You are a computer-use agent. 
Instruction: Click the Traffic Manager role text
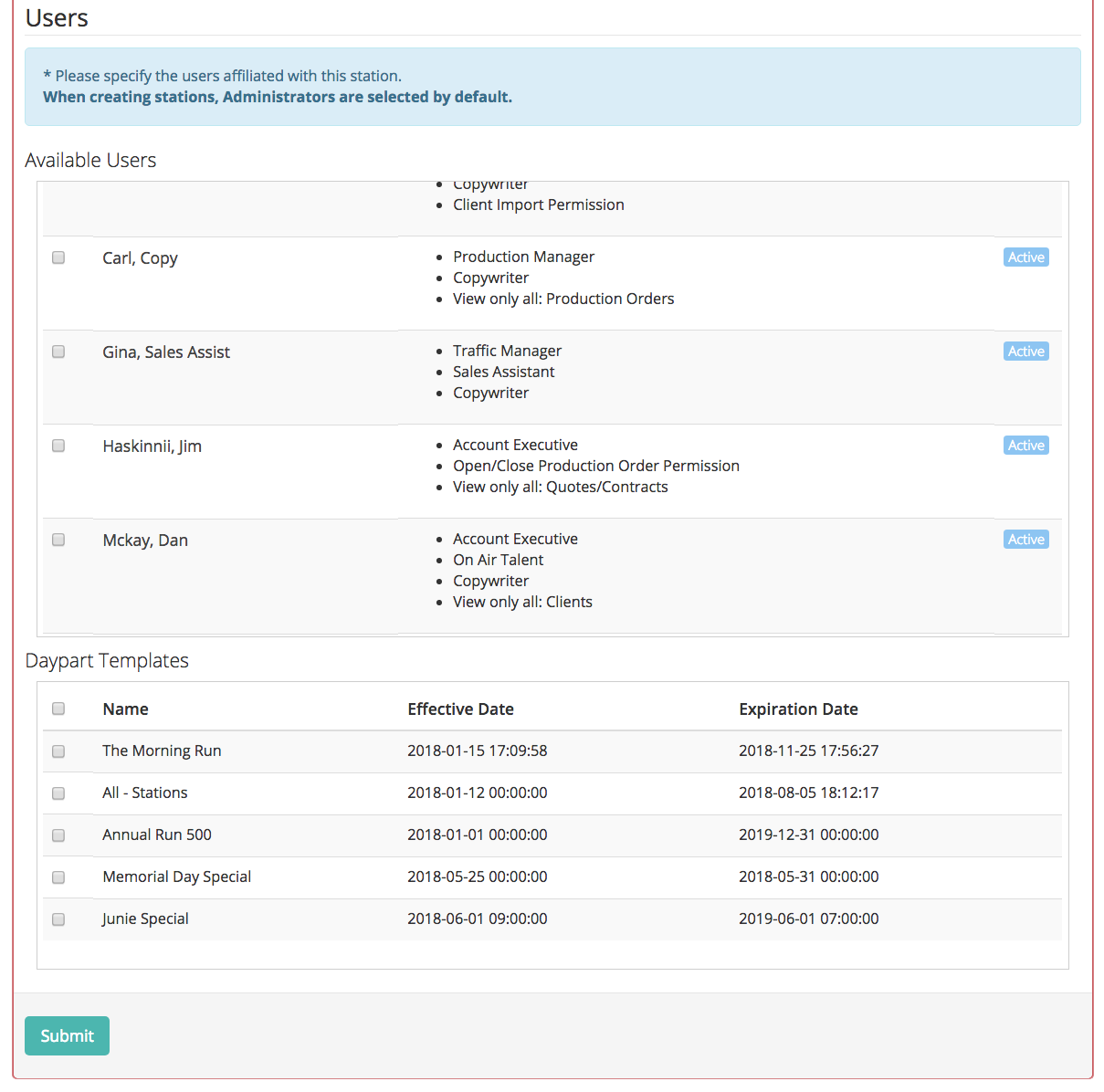pos(507,351)
